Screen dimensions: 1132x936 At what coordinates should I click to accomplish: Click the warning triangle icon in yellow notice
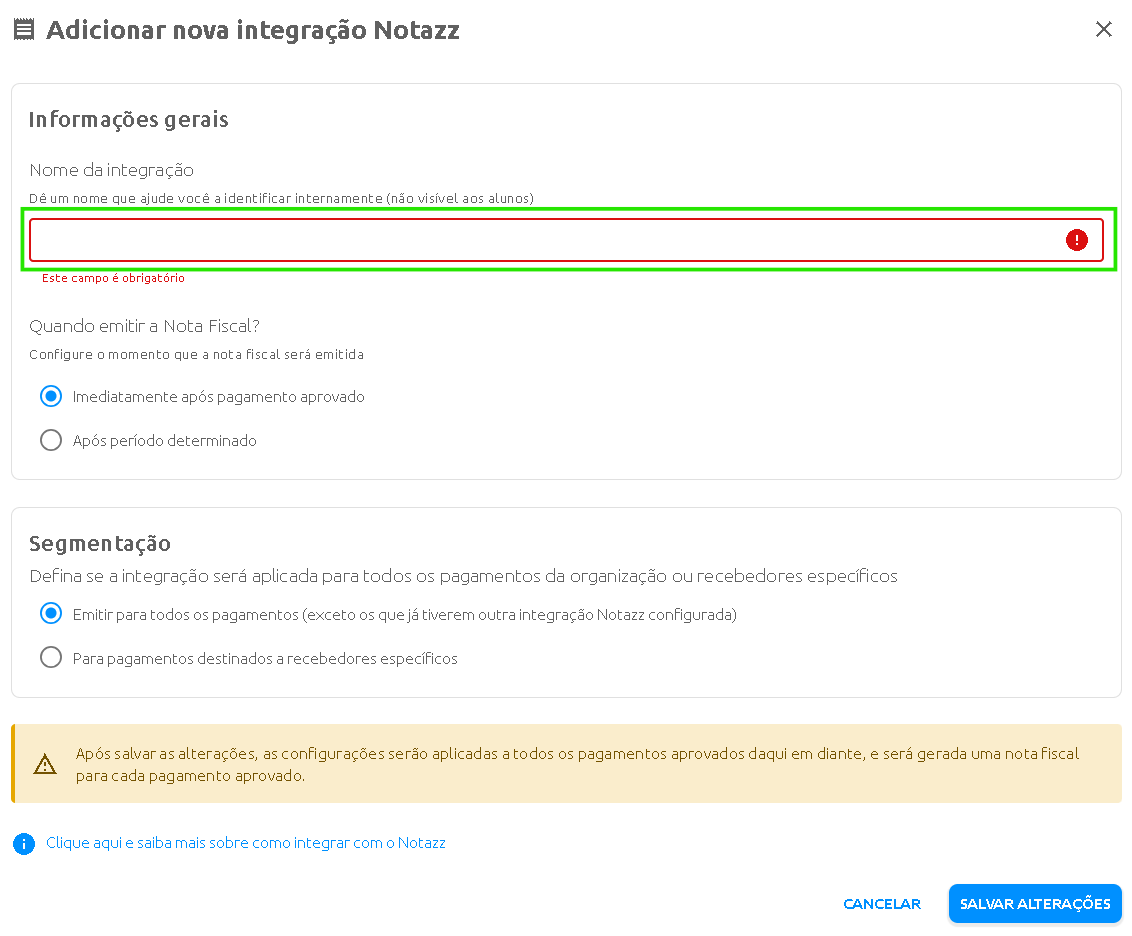(x=45, y=764)
